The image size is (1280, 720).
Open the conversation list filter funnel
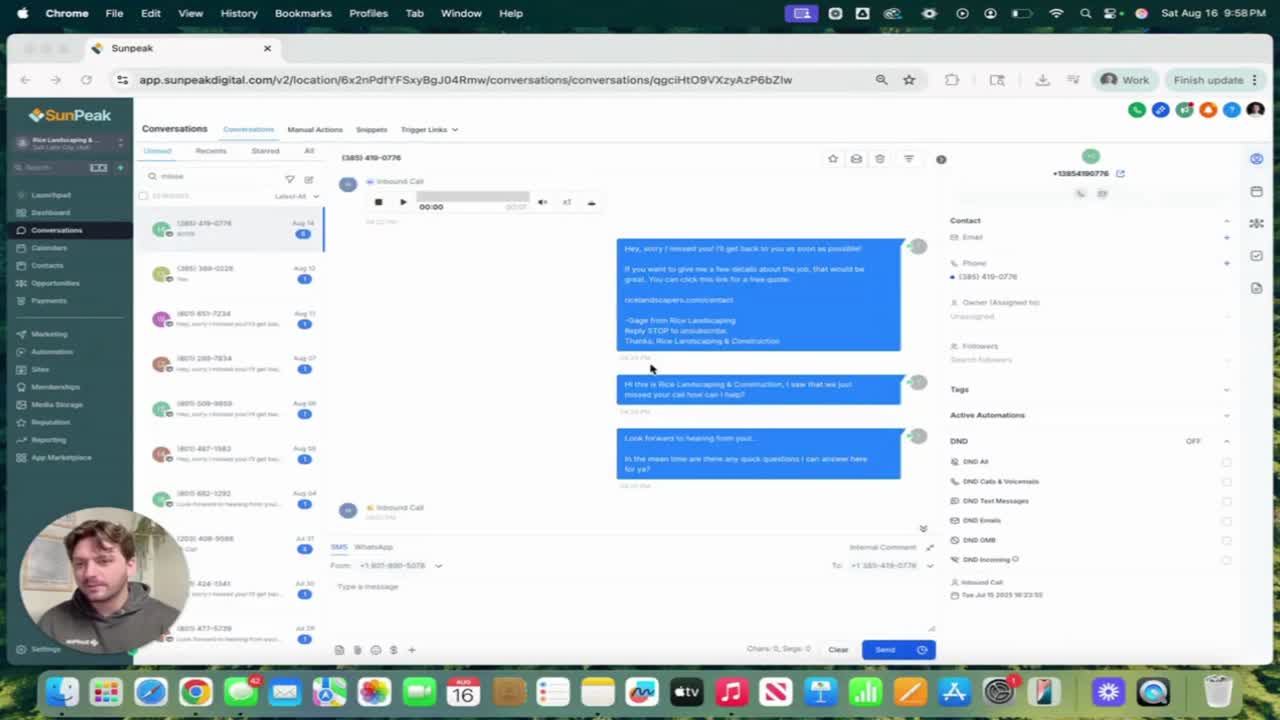[x=290, y=179]
